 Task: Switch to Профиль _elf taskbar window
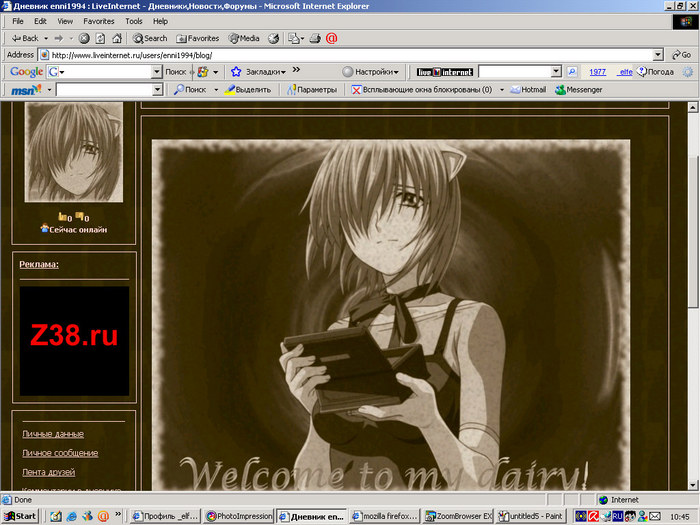(x=166, y=516)
